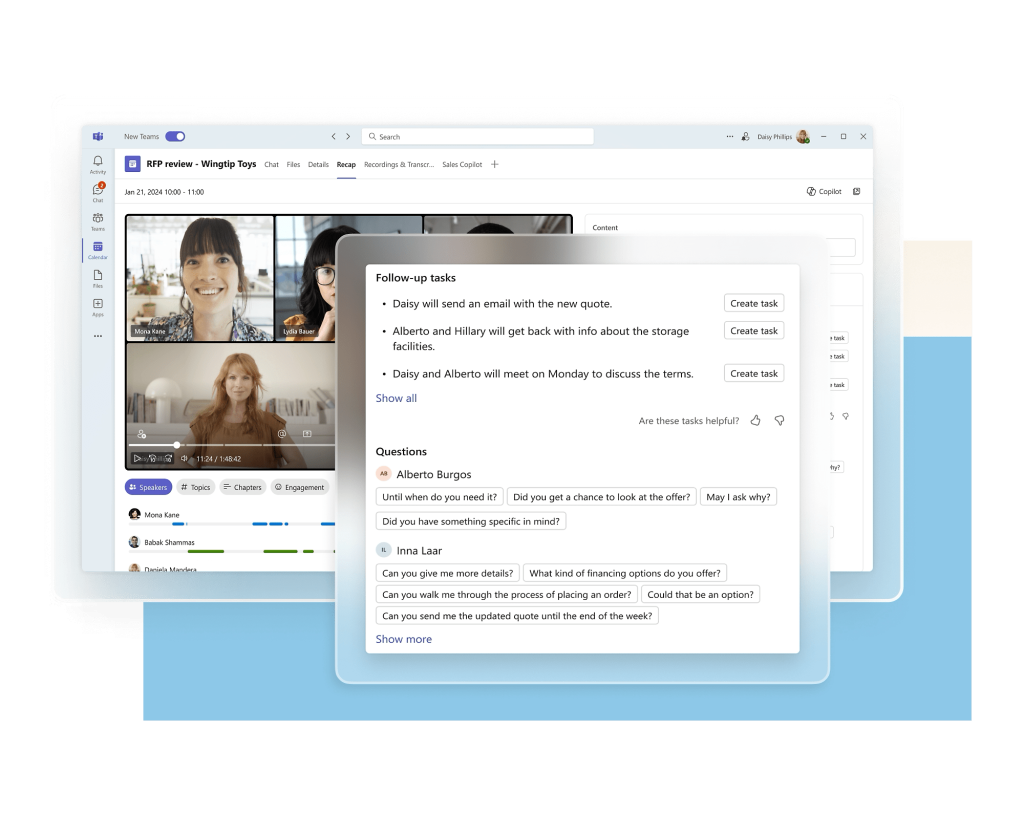Open Calendar in the left sidebar
This screenshot has height=814, width=1024.
pos(97,250)
